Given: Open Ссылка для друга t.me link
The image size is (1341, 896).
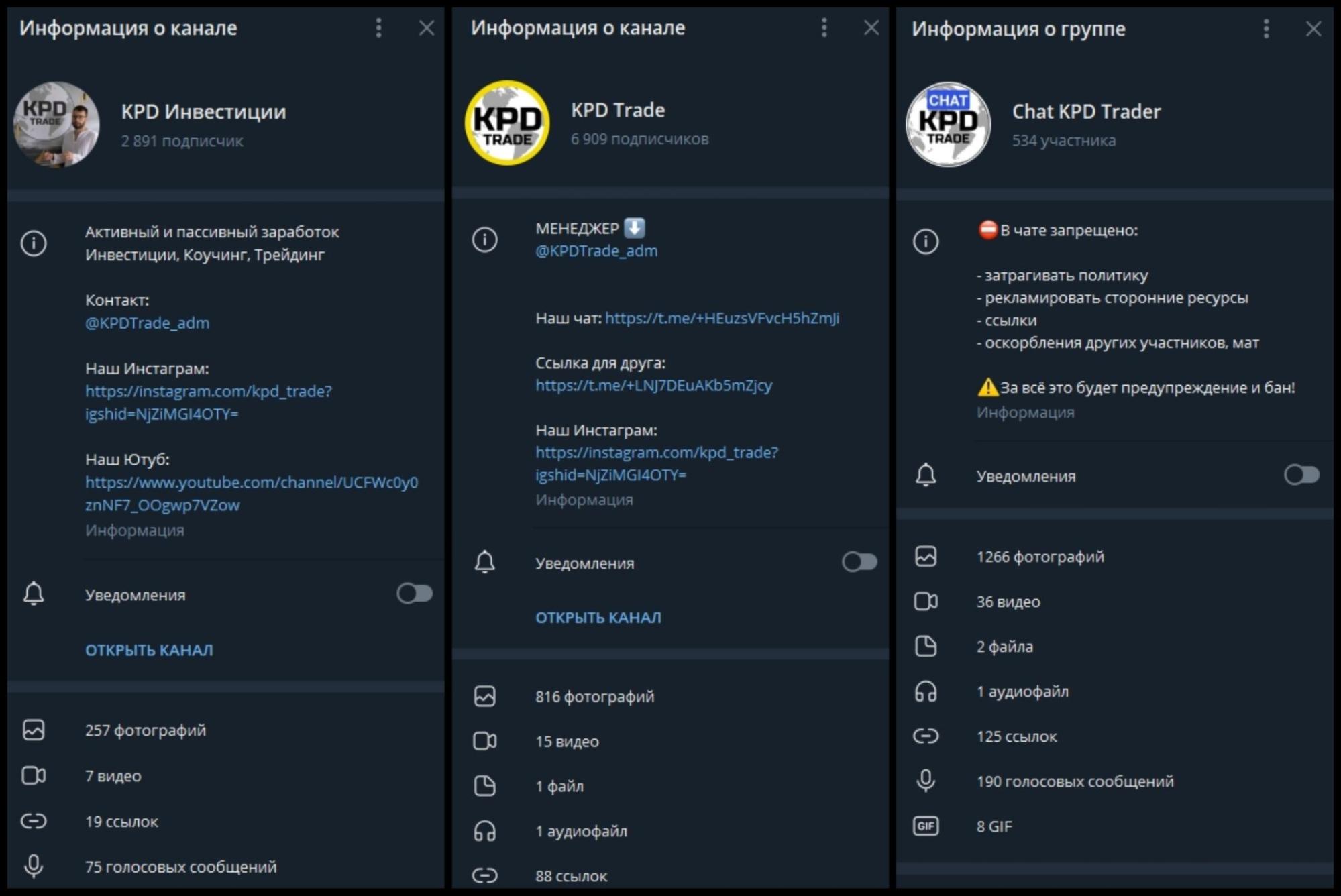Looking at the screenshot, I should click(x=654, y=386).
